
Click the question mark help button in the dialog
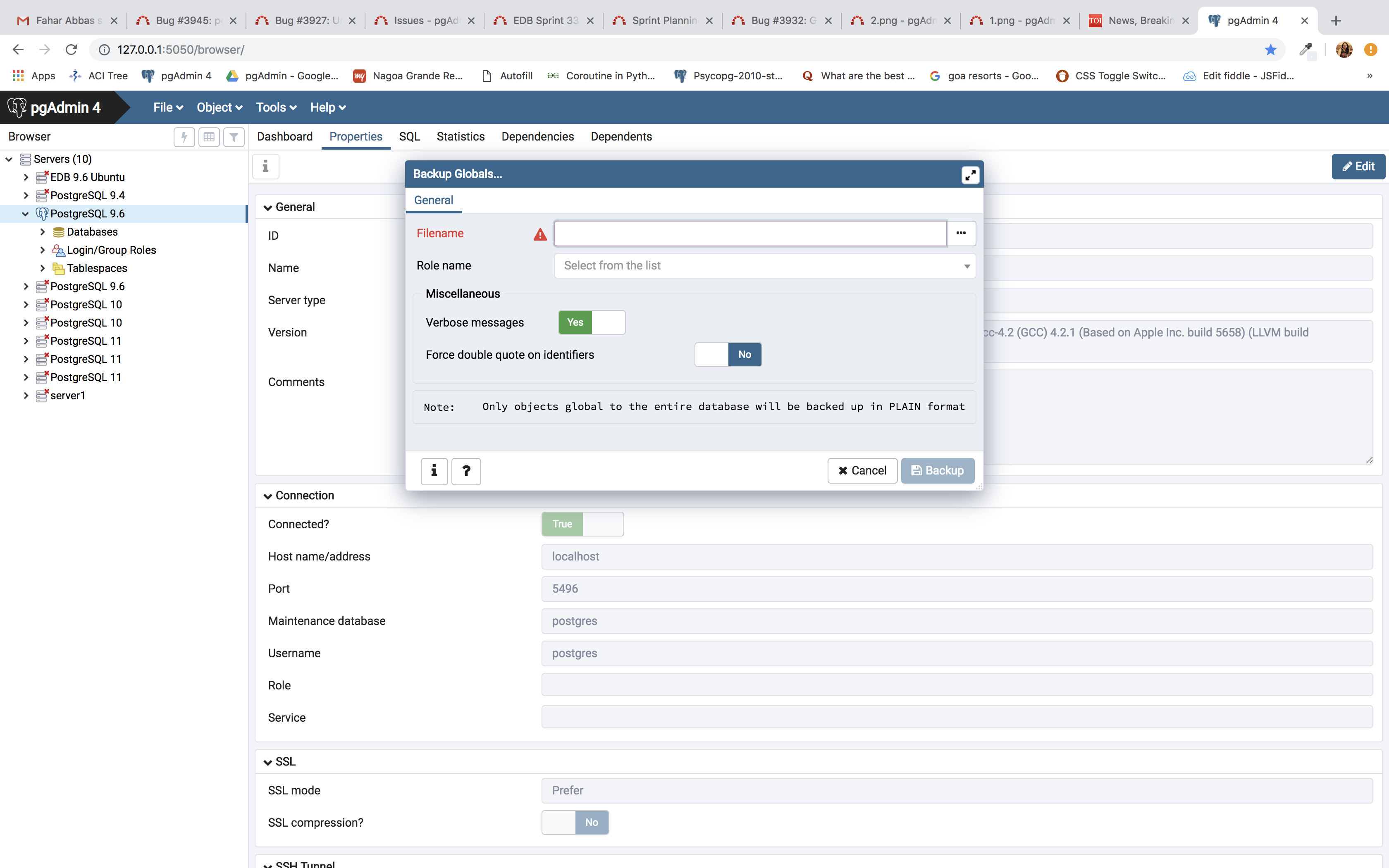point(466,471)
